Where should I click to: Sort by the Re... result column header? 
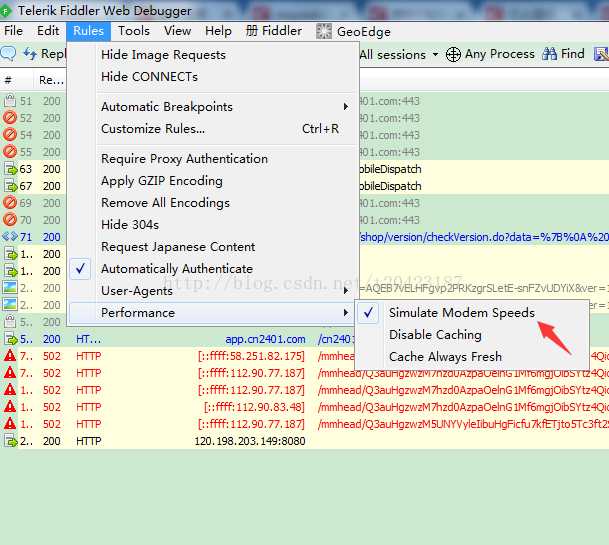tap(51, 80)
